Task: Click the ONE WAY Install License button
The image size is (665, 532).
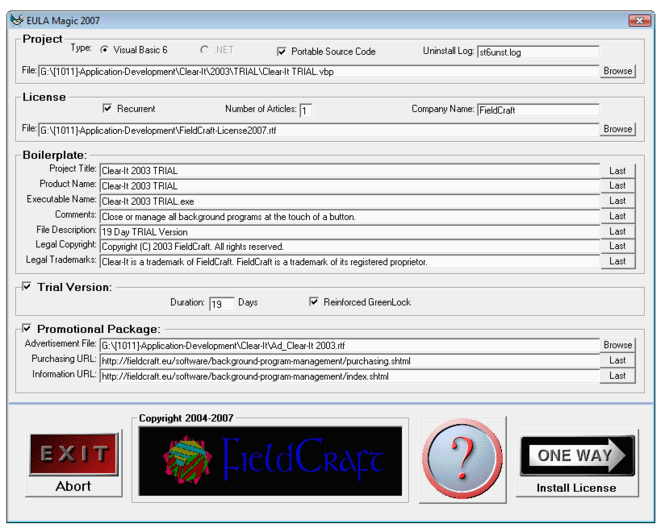Action: (577, 464)
